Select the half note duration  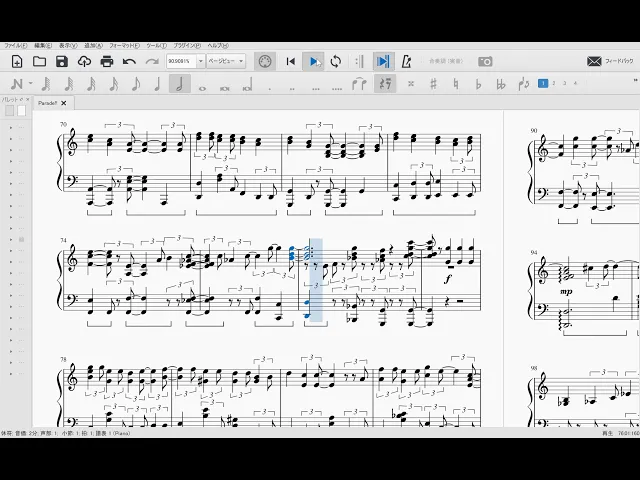[x=180, y=84]
